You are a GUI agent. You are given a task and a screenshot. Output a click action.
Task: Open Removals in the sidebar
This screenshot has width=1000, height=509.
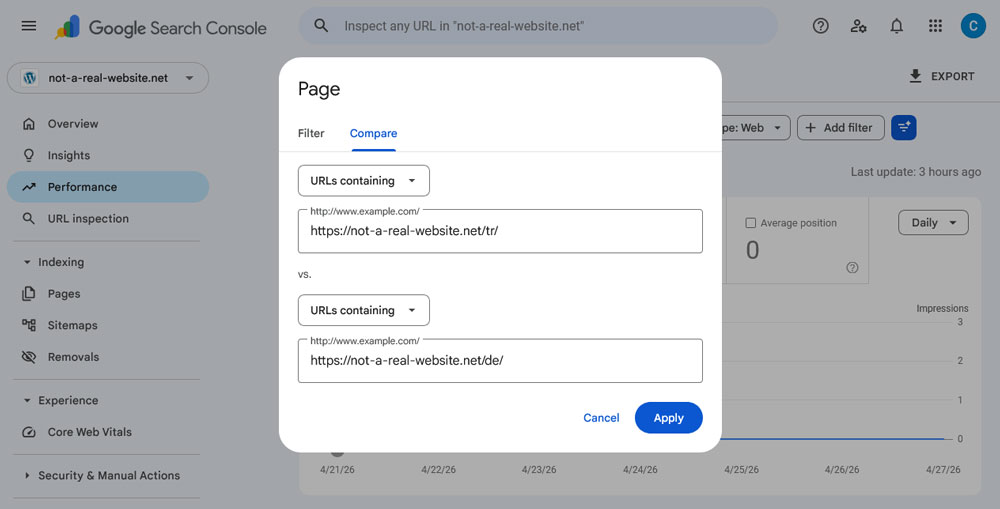tap(108, 357)
